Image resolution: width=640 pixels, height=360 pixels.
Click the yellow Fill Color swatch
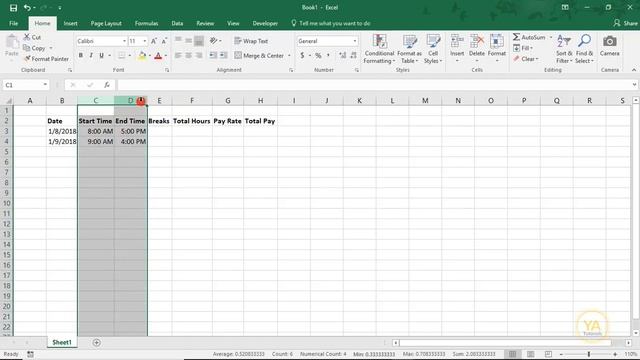tap(142, 56)
